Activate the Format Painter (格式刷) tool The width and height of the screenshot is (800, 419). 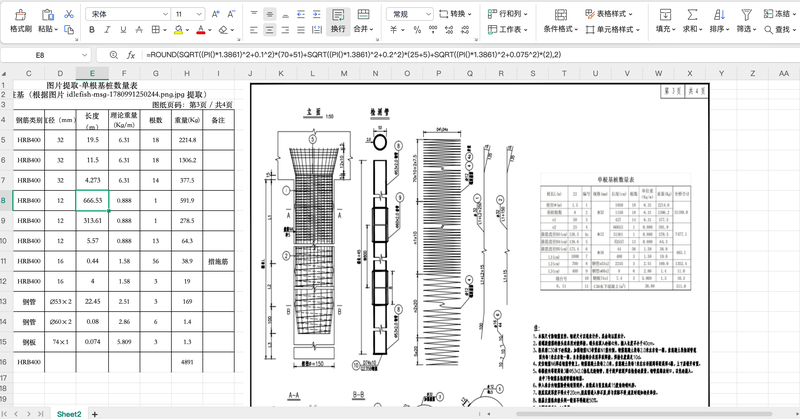coord(20,20)
